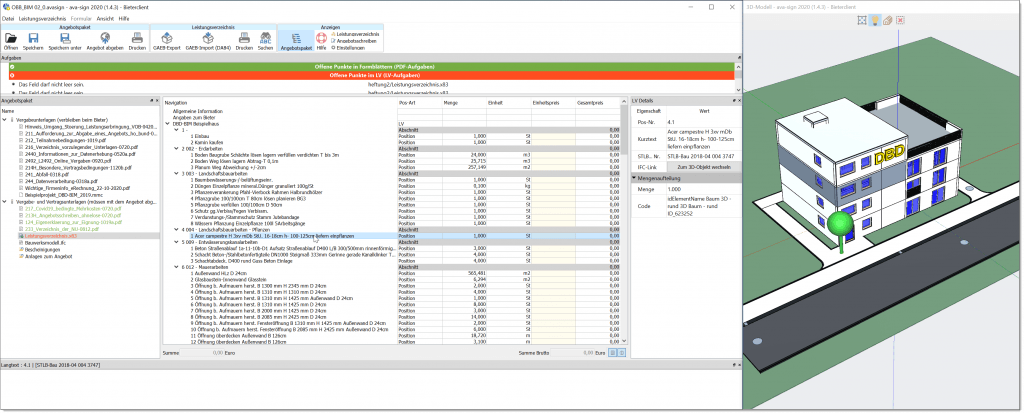Open the Leistungsverzeichnis menu
Screen dimensions: 1024x414
pyautogui.click(x=43, y=19)
